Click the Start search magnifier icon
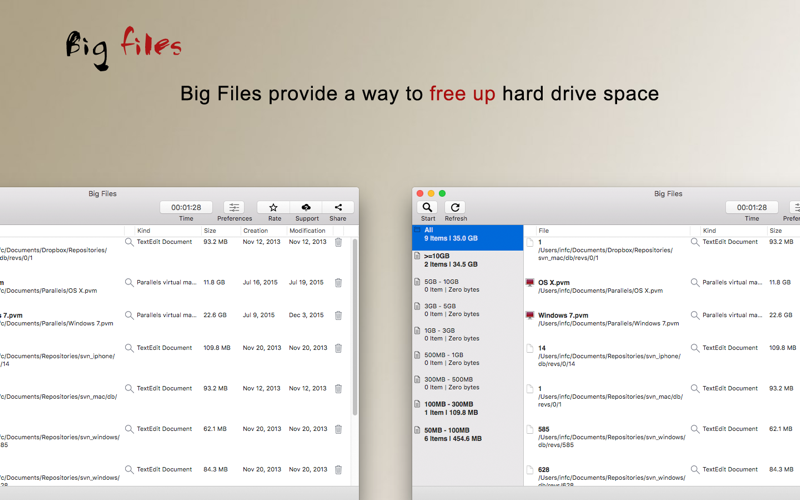The image size is (800, 500). [428, 207]
